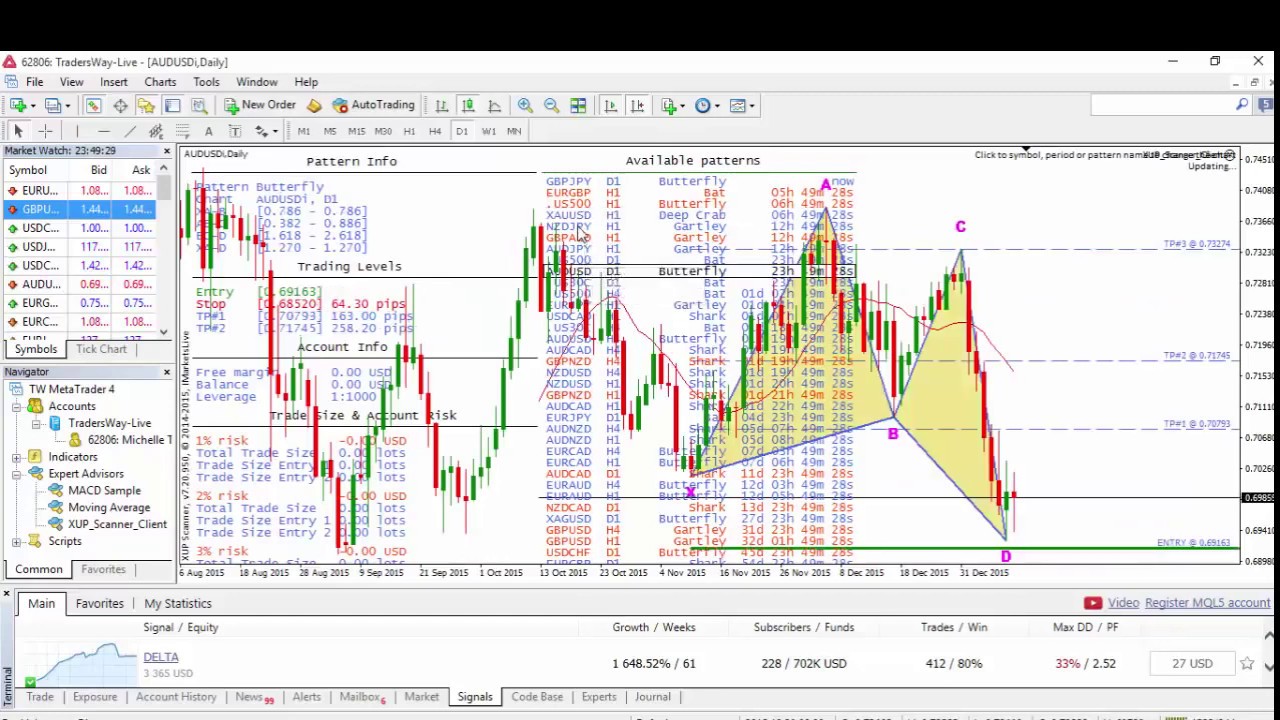1280x720 pixels.
Task: Select the Cursor arrow tool
Action: [18, 131]
